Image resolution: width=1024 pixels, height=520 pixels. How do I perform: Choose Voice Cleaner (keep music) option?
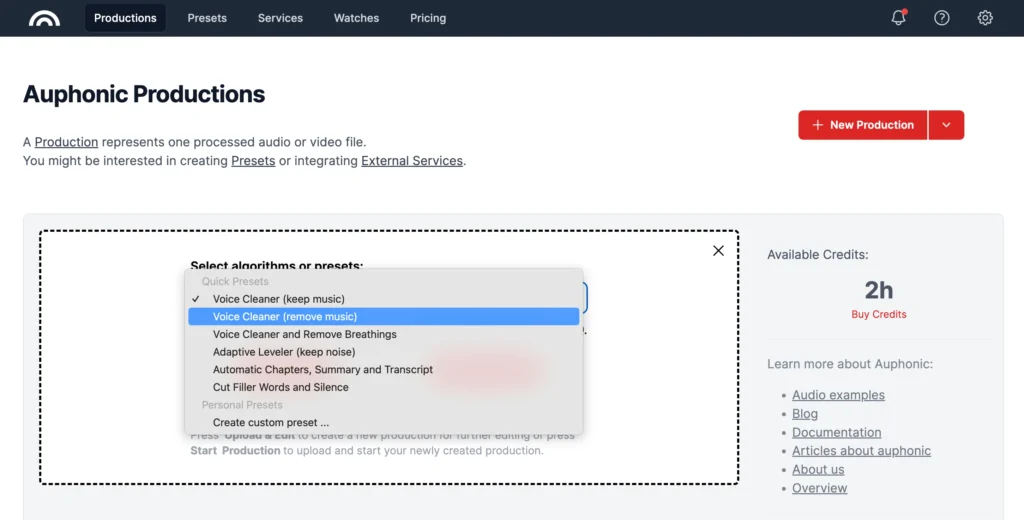point(278,299)
